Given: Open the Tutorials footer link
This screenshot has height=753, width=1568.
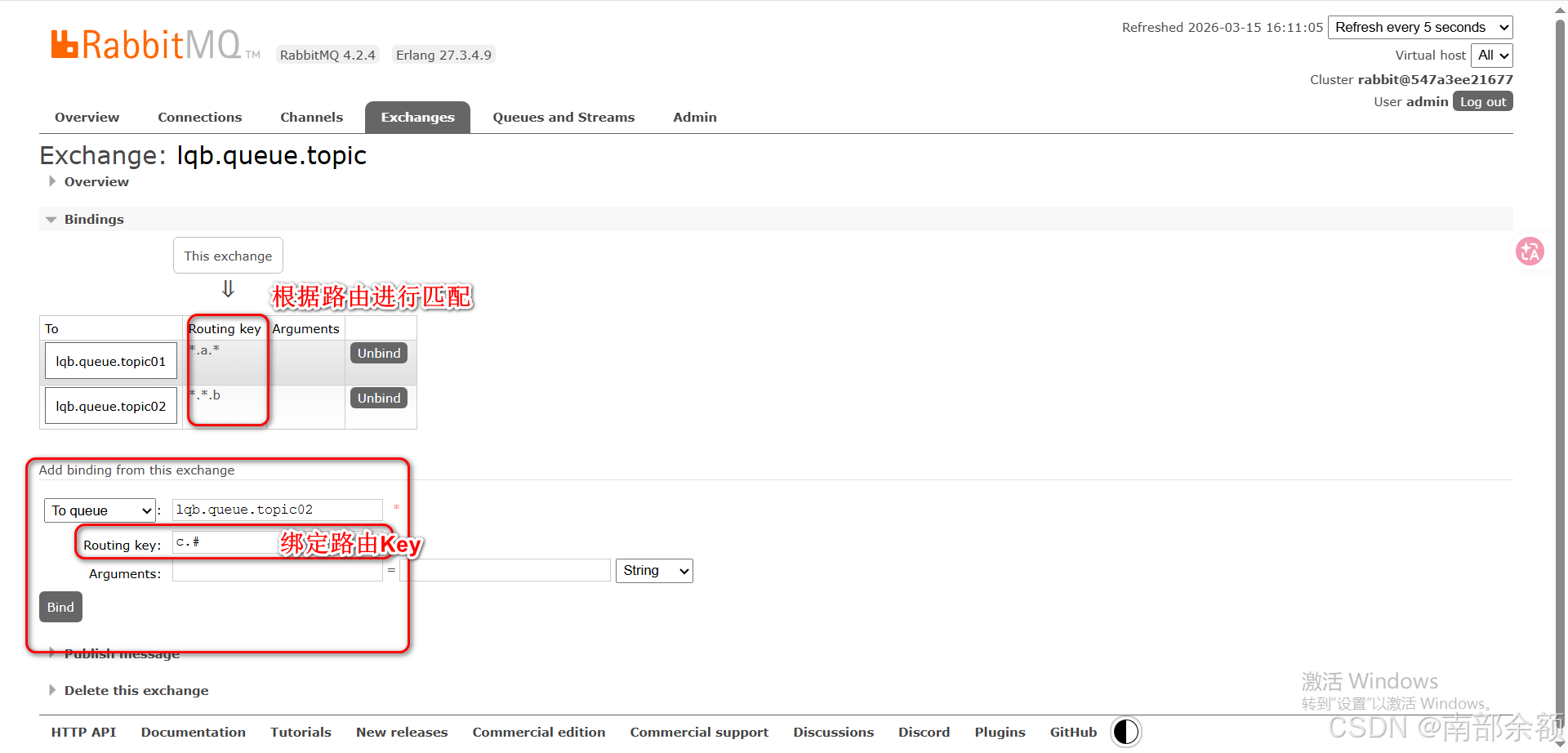Looking at the screenshot, I should pyautogui.click(x=301, y=732).
